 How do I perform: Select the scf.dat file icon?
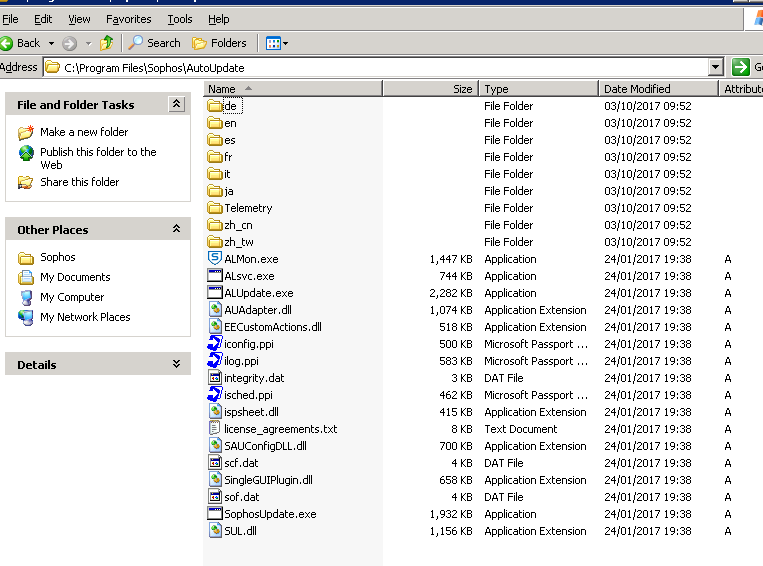pos(215,462)
